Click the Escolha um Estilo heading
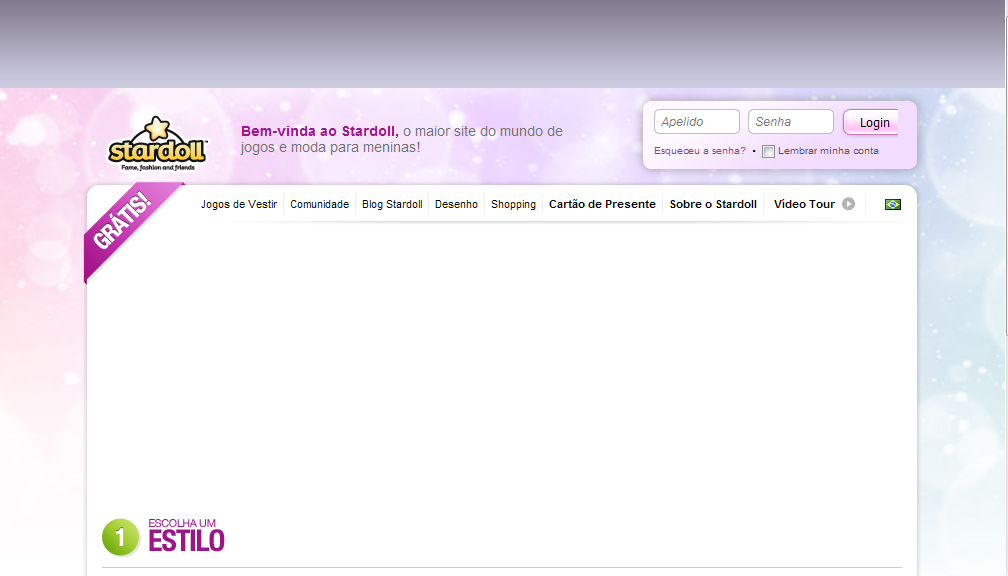 click(186, 536)
